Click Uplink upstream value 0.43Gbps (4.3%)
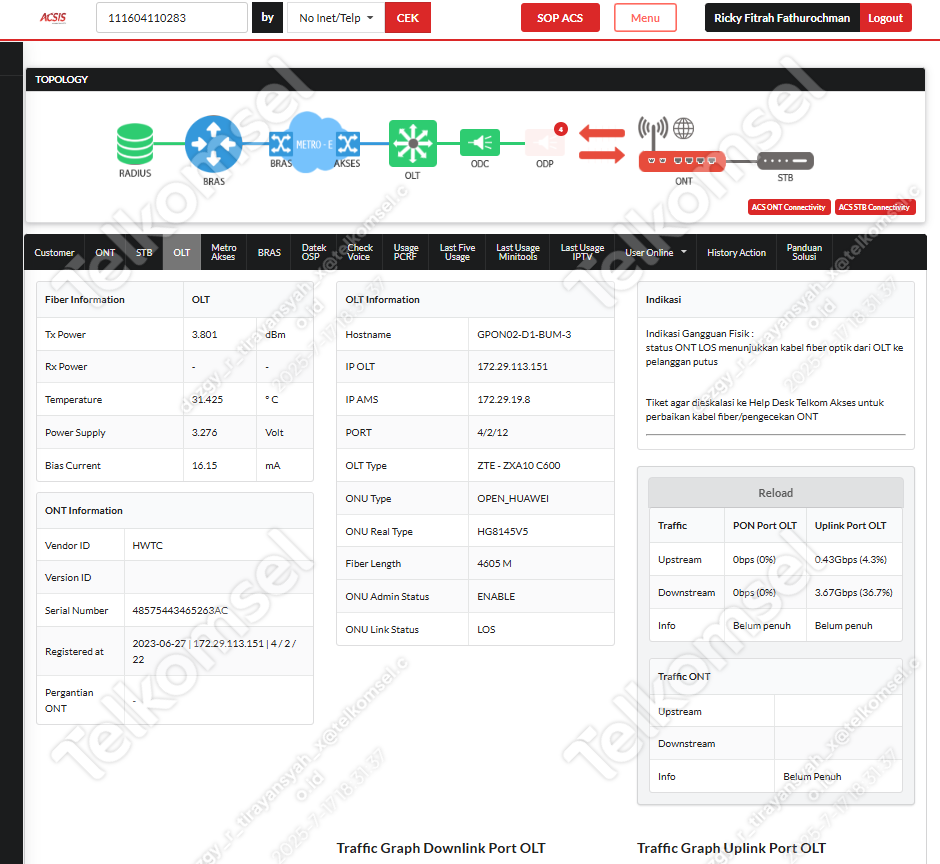This screenshot has height=864, width=940. click(851, 559)
